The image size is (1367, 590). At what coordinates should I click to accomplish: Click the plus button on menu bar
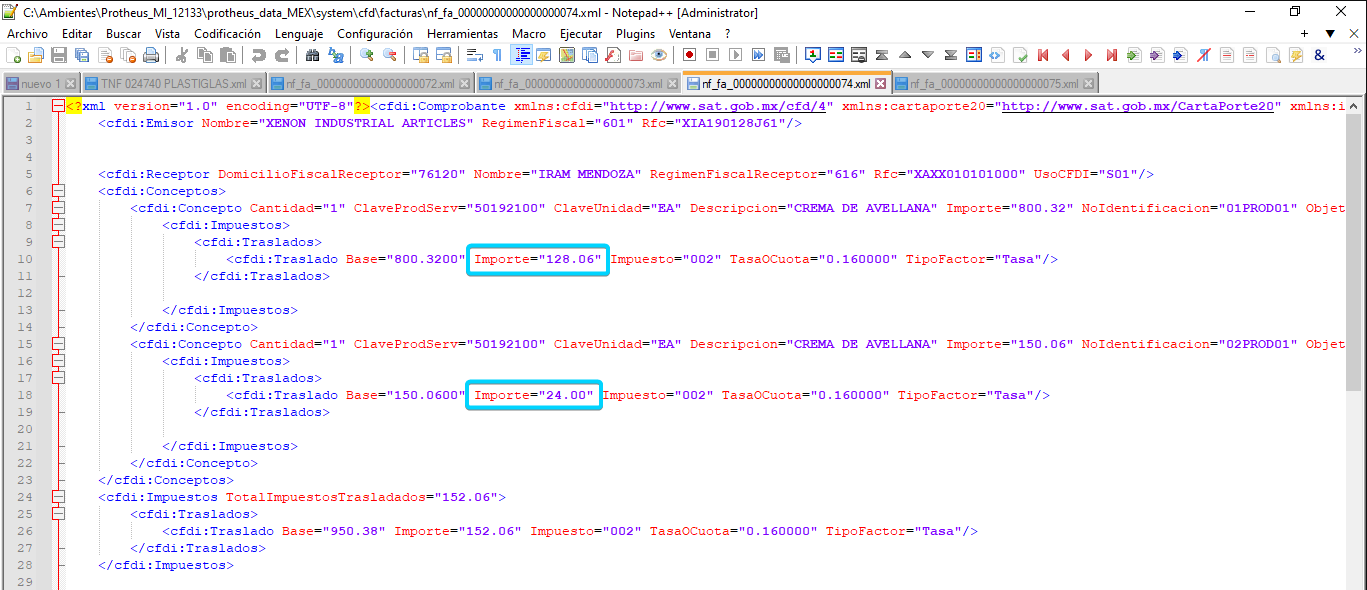pos(1304,33)
